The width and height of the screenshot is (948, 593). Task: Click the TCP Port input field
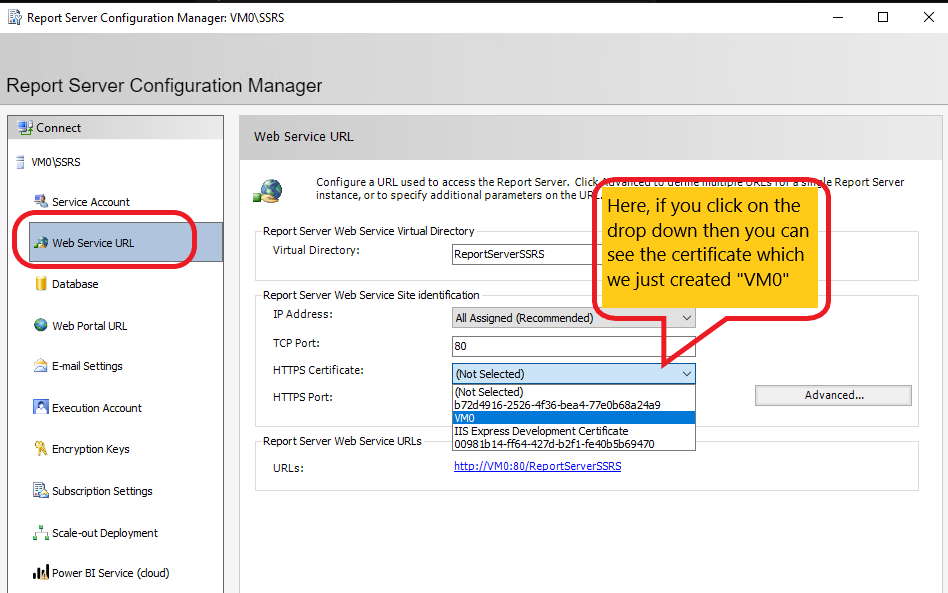coord(574,346)
